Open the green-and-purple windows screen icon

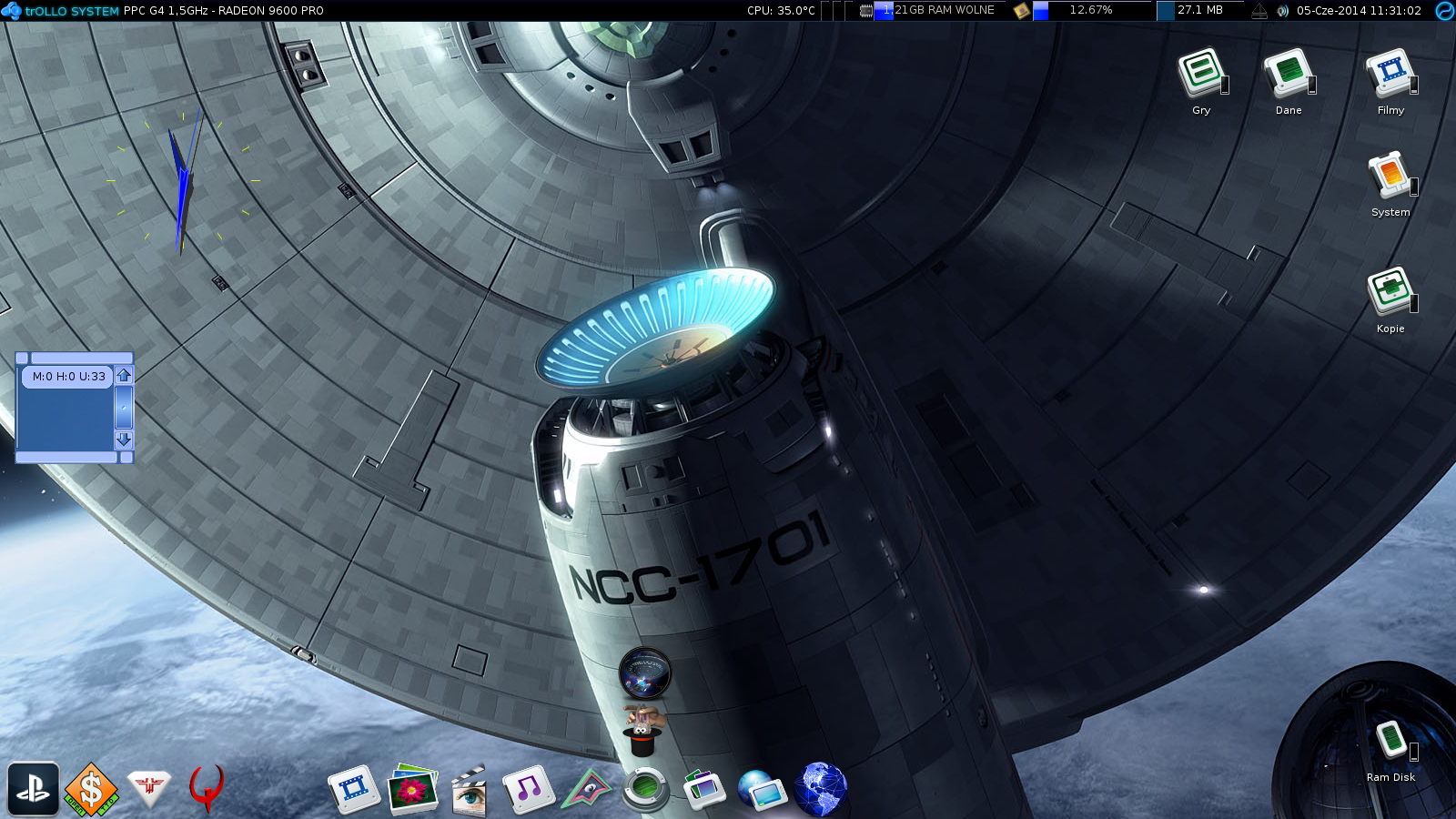coord(703,789)
